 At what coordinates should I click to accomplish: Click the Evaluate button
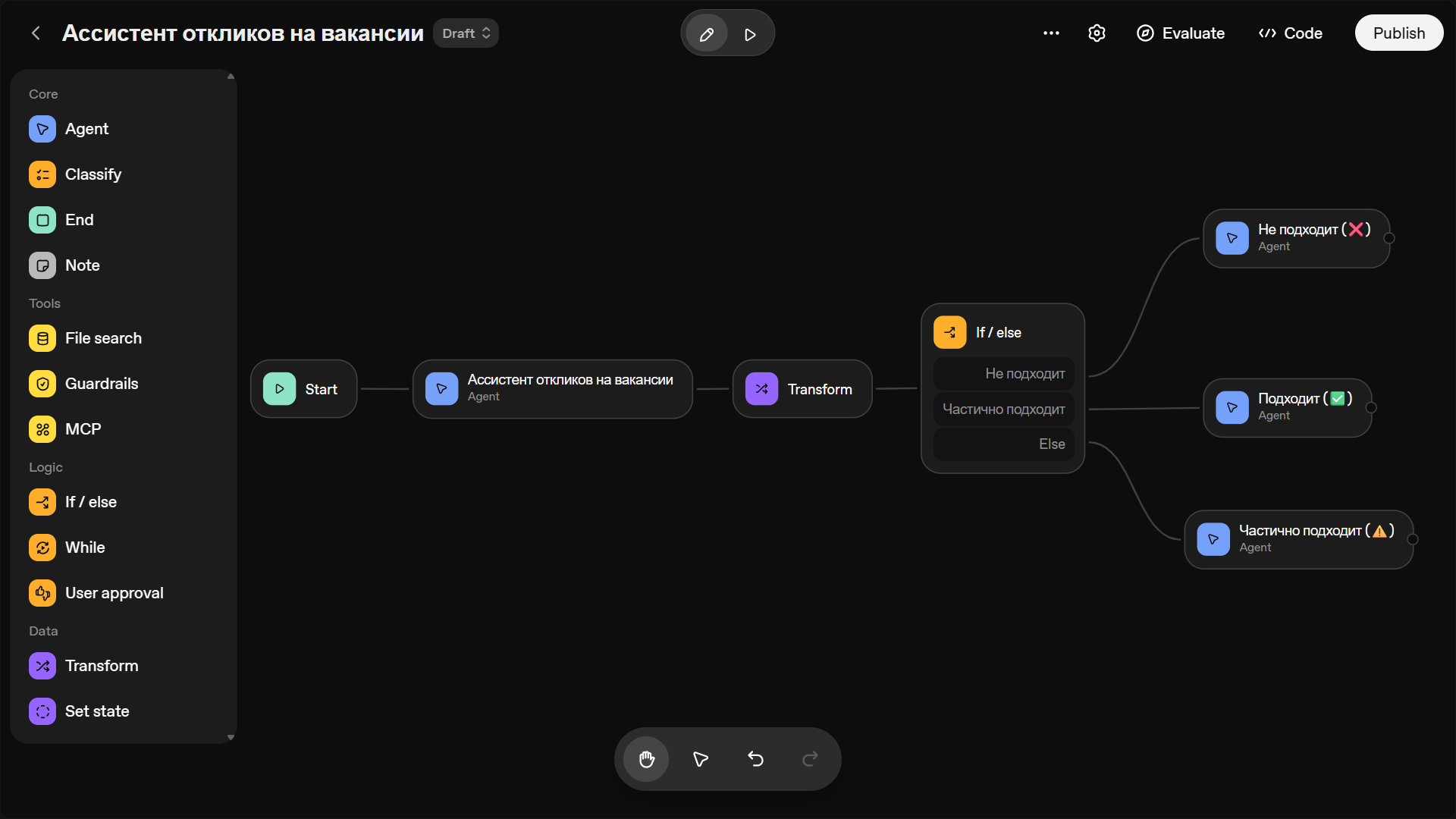tap(1181, 33)
